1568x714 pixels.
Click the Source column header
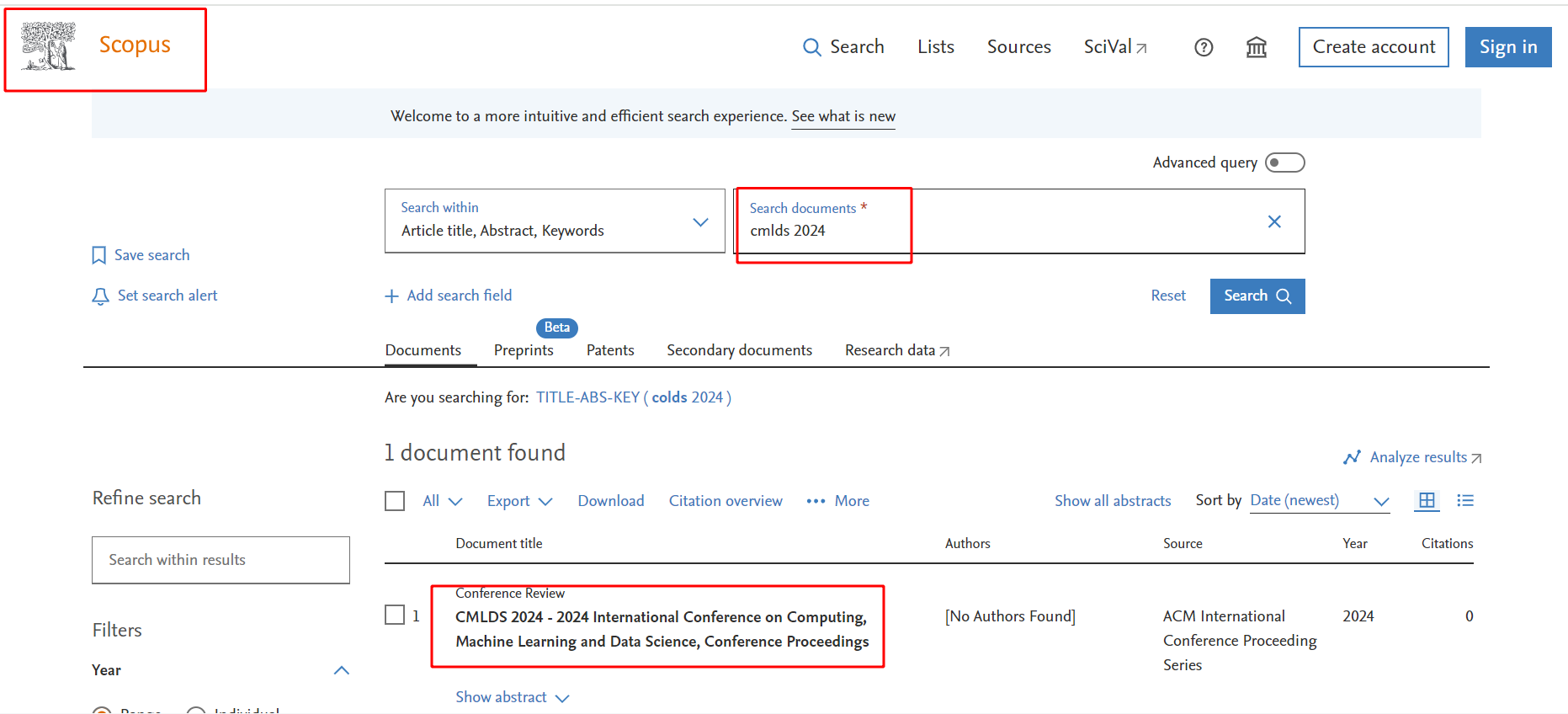tap(1183, 544)
